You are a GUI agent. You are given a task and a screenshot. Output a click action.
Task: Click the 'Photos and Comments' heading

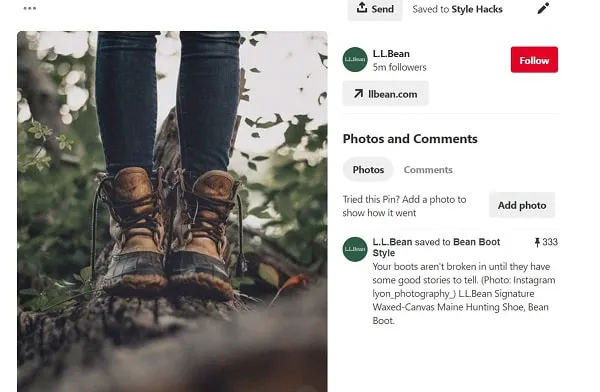click(410, 139)
